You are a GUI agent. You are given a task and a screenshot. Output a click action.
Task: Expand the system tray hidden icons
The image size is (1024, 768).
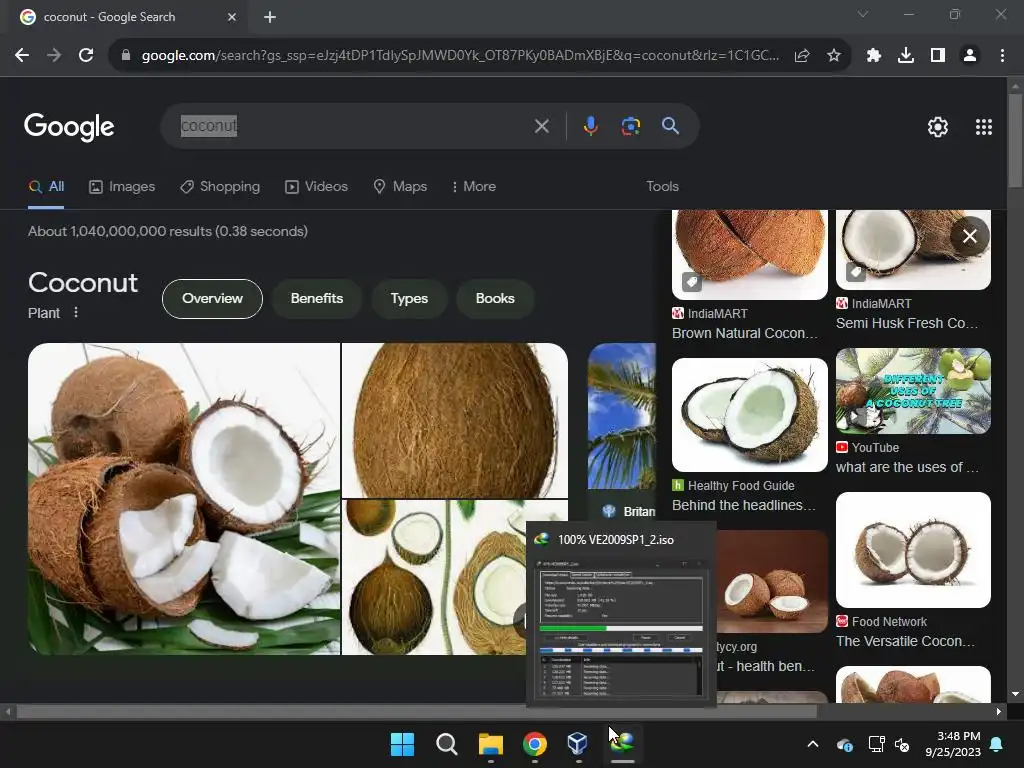(813, 744)
